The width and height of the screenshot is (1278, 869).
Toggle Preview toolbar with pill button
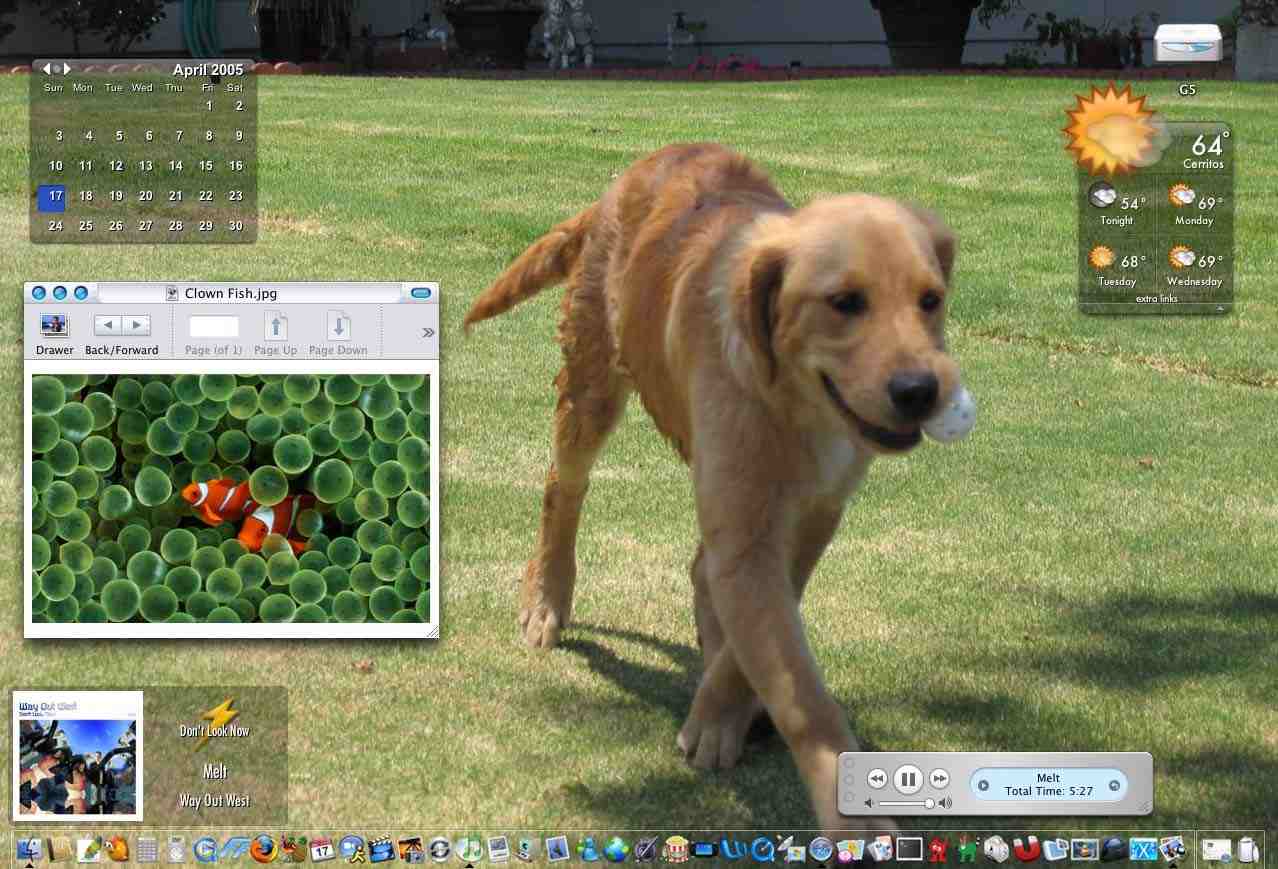coord(420,293)
